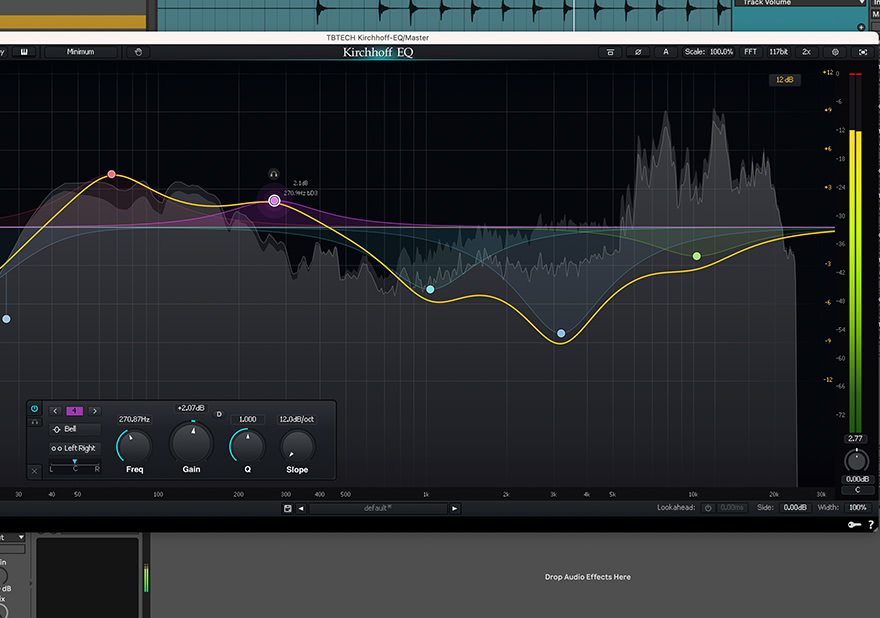Click the Gain knob for band 4
Screen dimensions: 880x618
coord(191,442)
